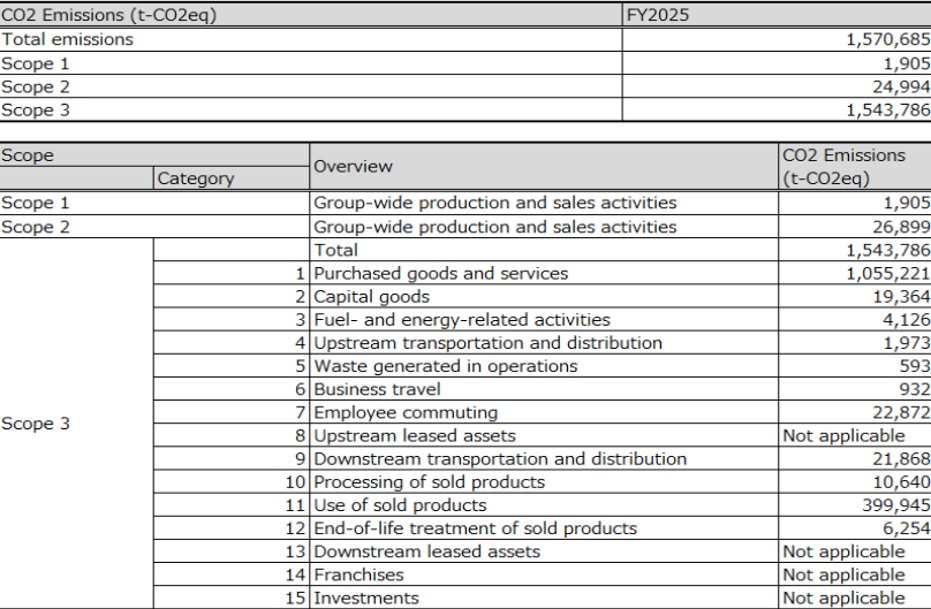Select "Waste generated in operations" cell
This screenshot has width=931, height=609.
tap(544, 366)
